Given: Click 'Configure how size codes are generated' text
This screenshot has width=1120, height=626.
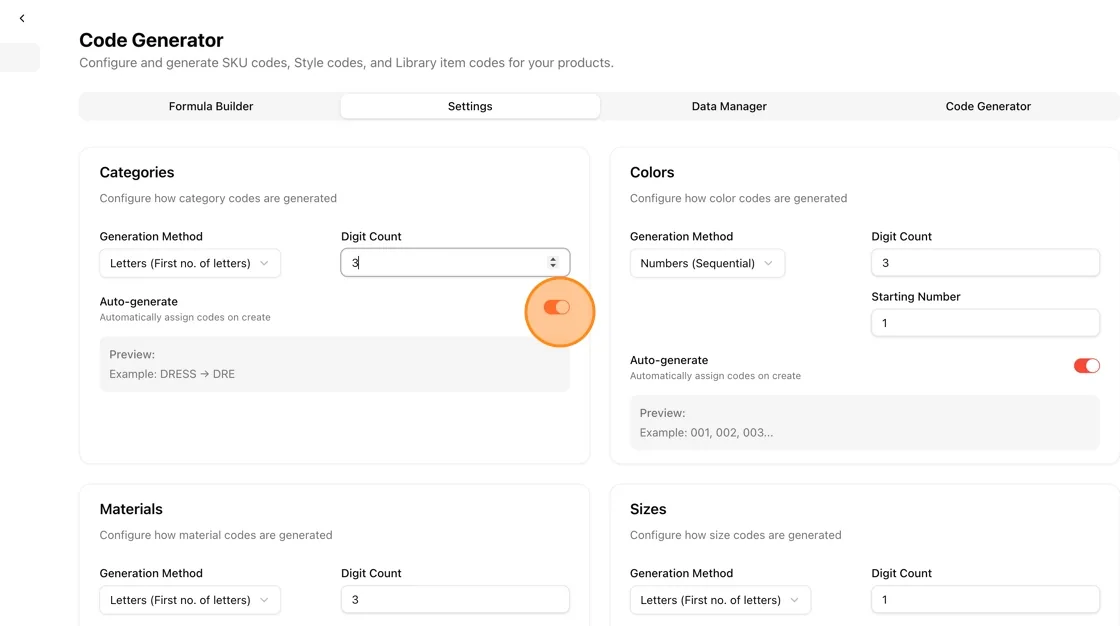Looking at the screenshot, I should (735, 535).
